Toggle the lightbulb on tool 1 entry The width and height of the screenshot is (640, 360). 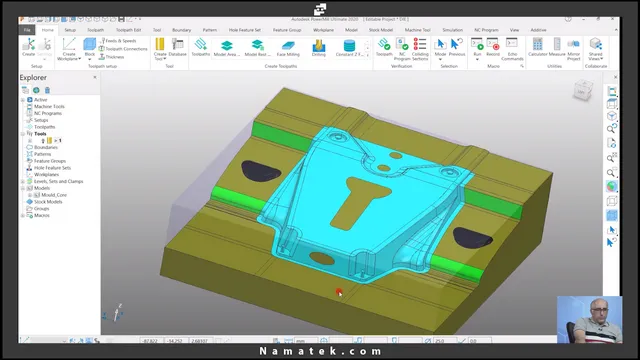tap(43, 140)
